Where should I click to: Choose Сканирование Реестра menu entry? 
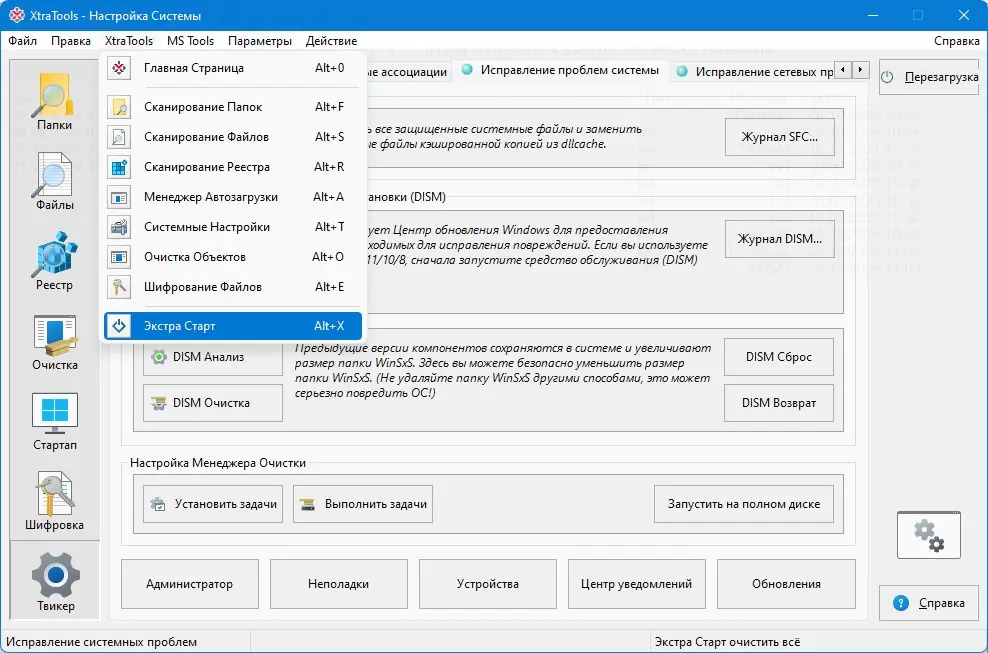(233, 167)
